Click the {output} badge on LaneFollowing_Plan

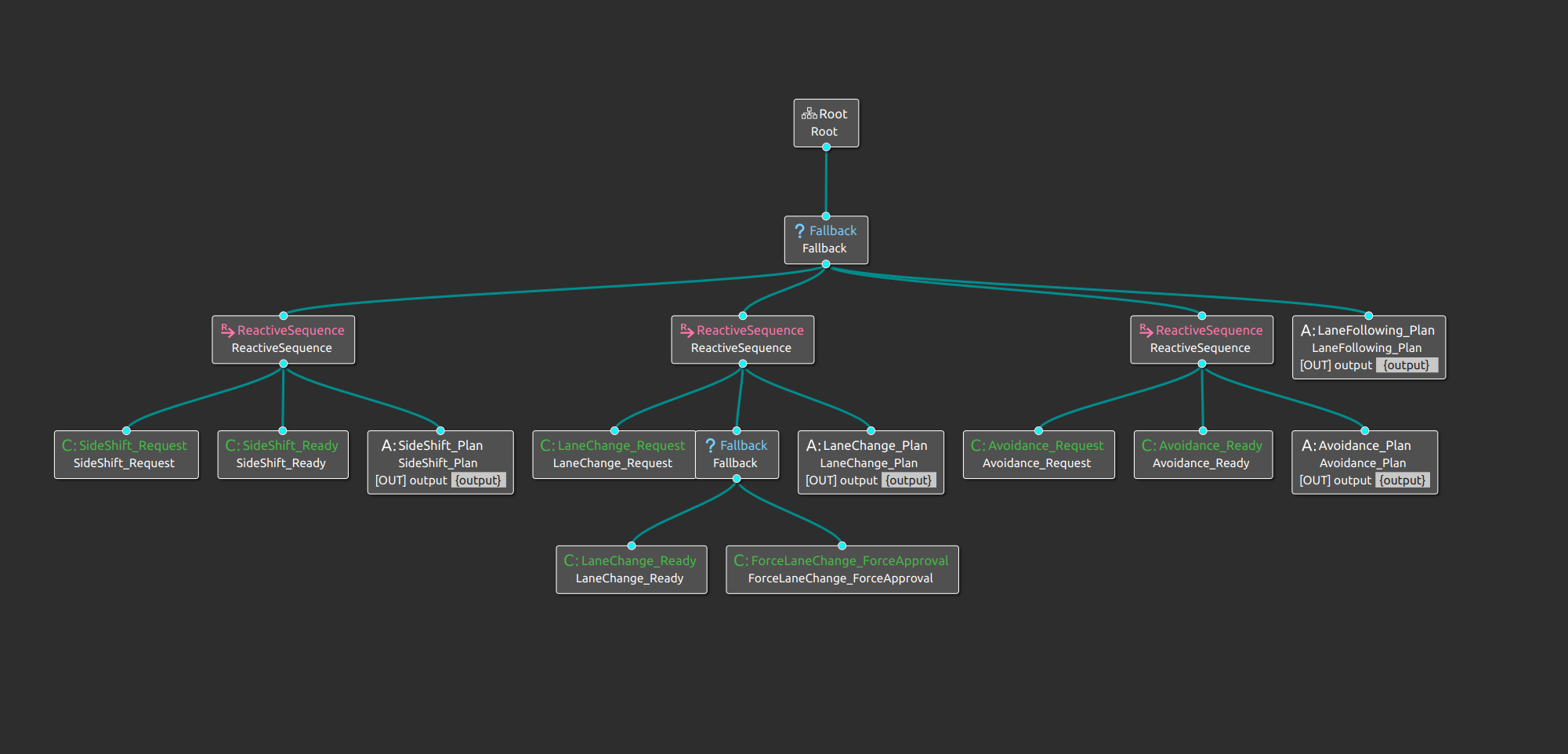tap(1407, 364)
